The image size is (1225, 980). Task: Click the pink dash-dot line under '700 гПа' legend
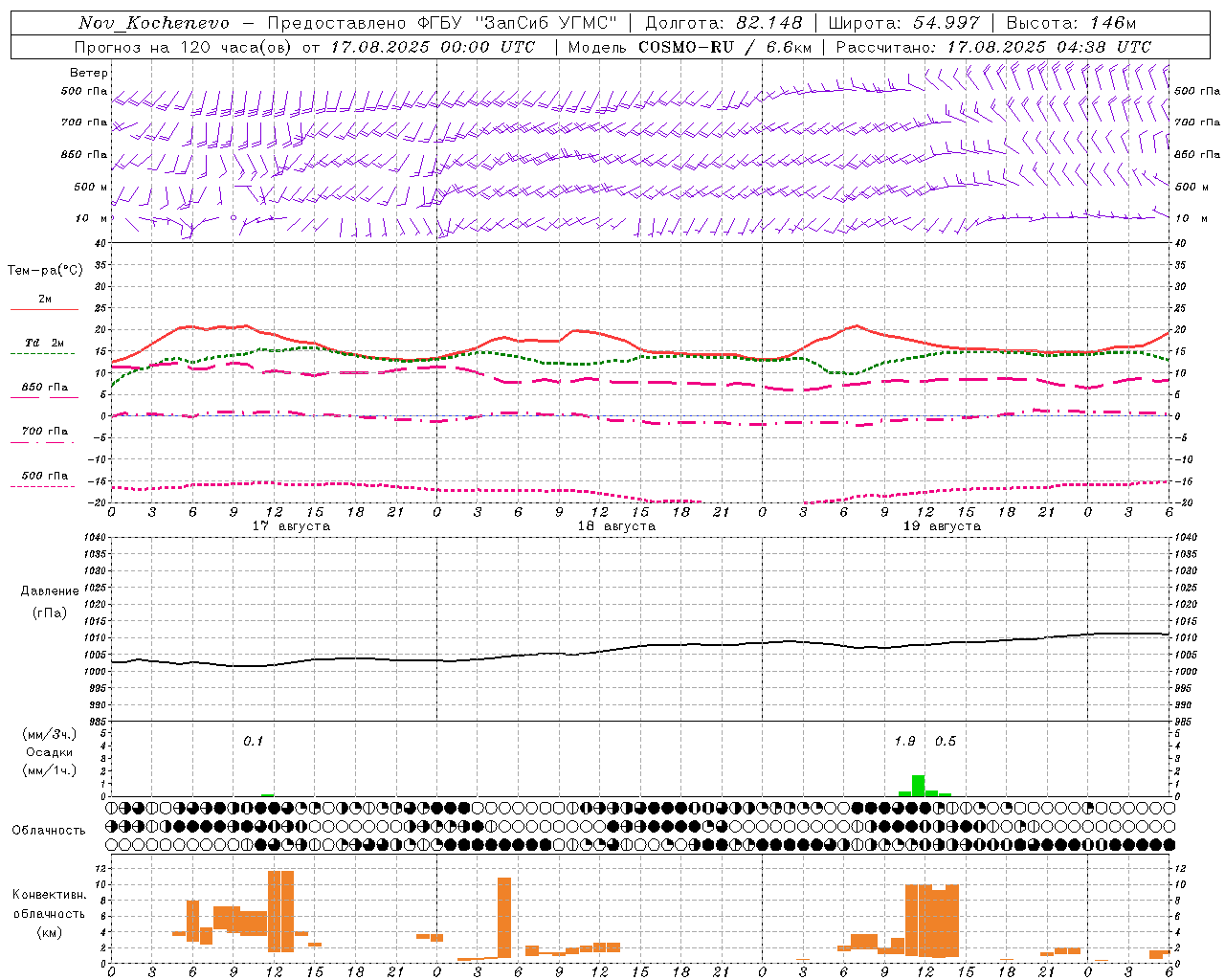click(x=44, y=442)
